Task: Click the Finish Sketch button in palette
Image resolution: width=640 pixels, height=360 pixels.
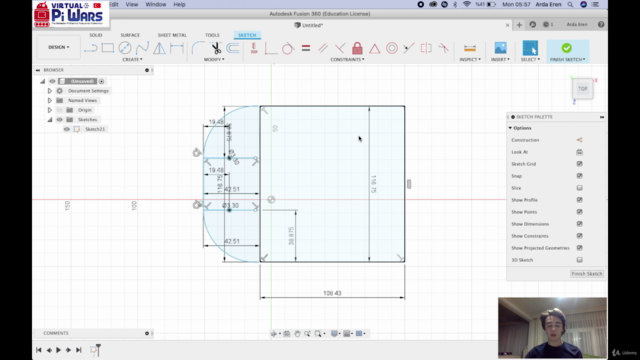Action: pyautogui.click(x=587, y=274)
